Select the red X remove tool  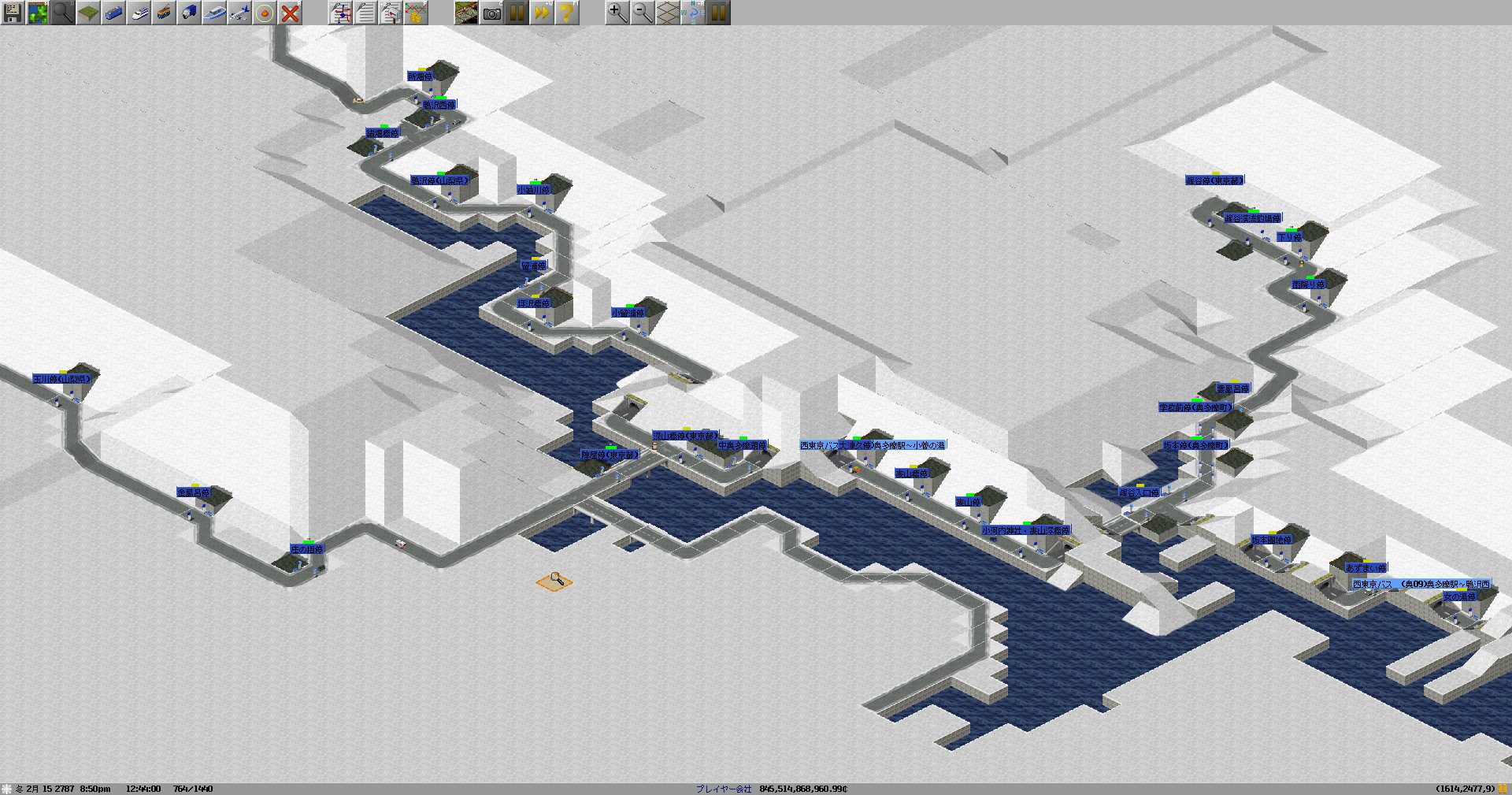[290, 13]
